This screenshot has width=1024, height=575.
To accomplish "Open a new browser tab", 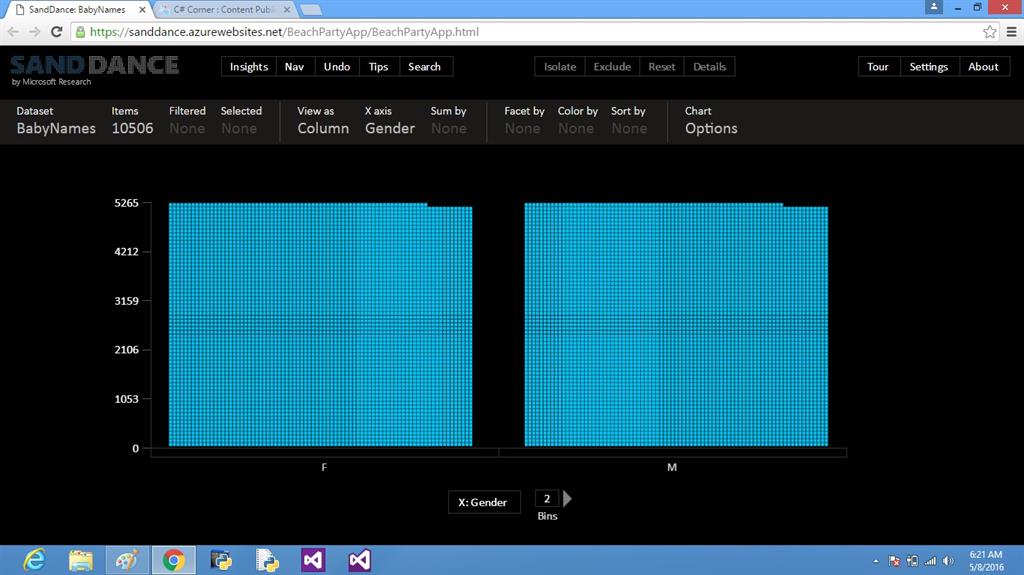I will click(x=311, y=10).
